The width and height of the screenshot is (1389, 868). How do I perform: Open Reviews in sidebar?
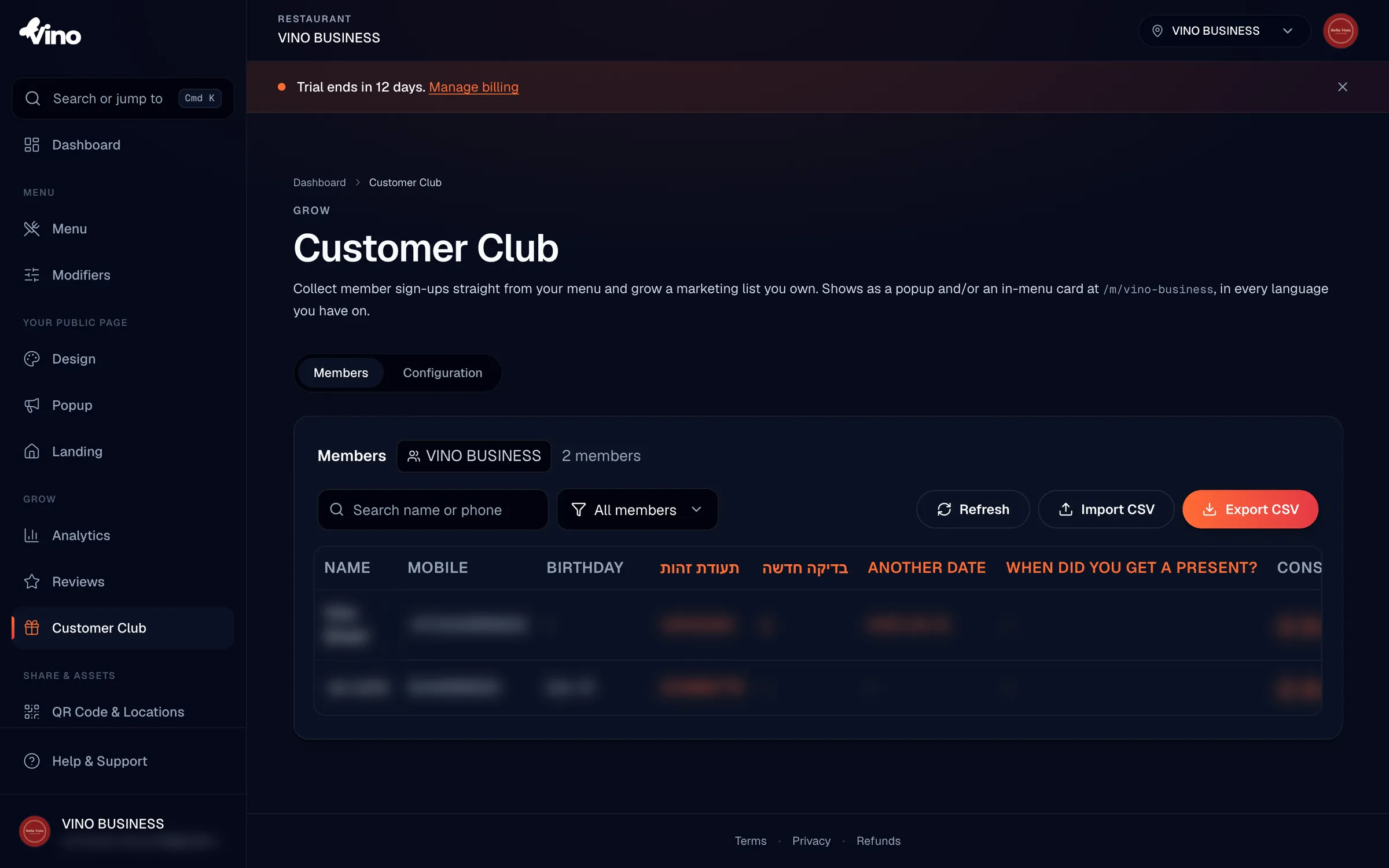pos(123,582)
